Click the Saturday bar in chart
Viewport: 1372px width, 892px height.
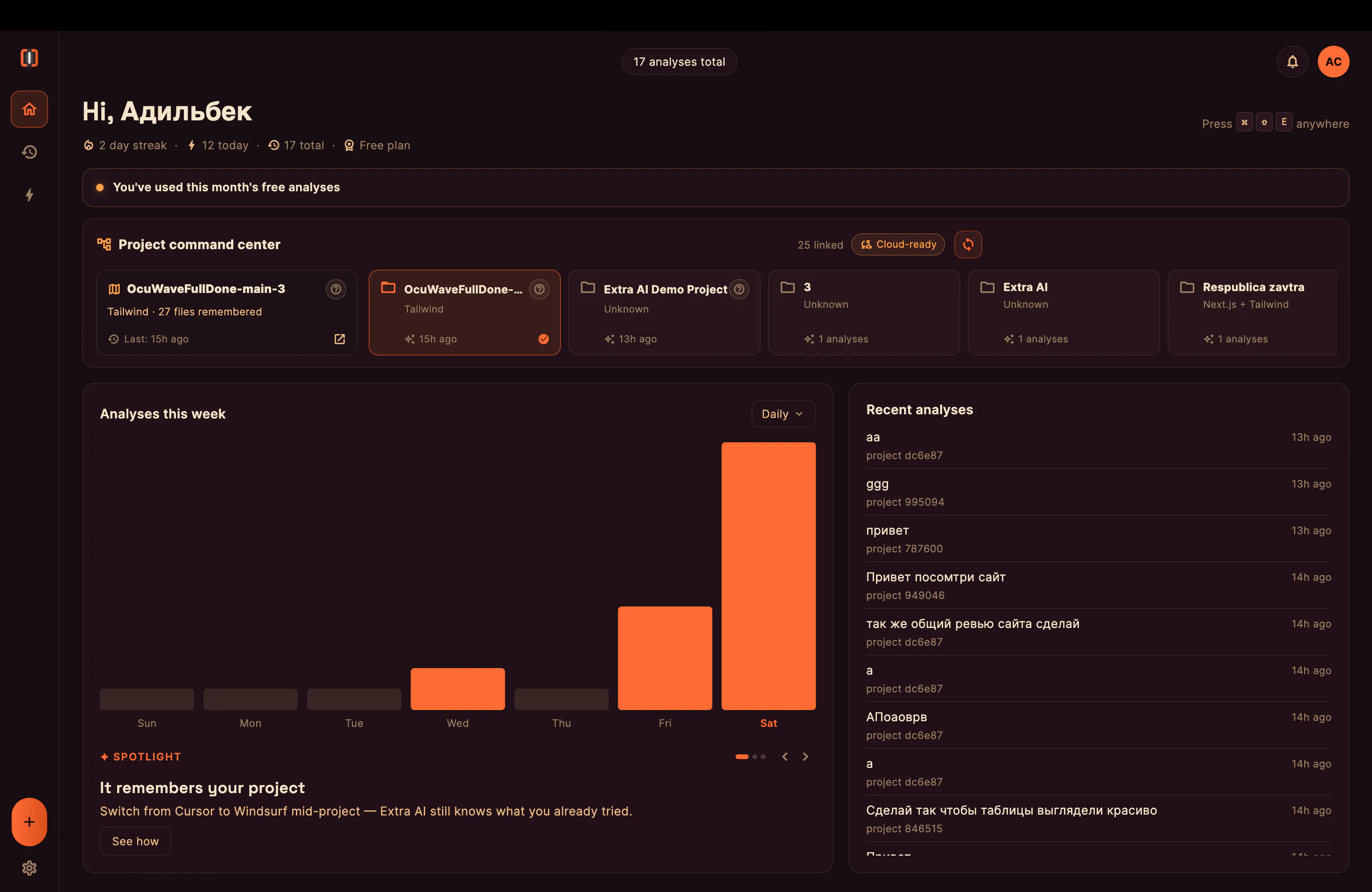[769, 576]
